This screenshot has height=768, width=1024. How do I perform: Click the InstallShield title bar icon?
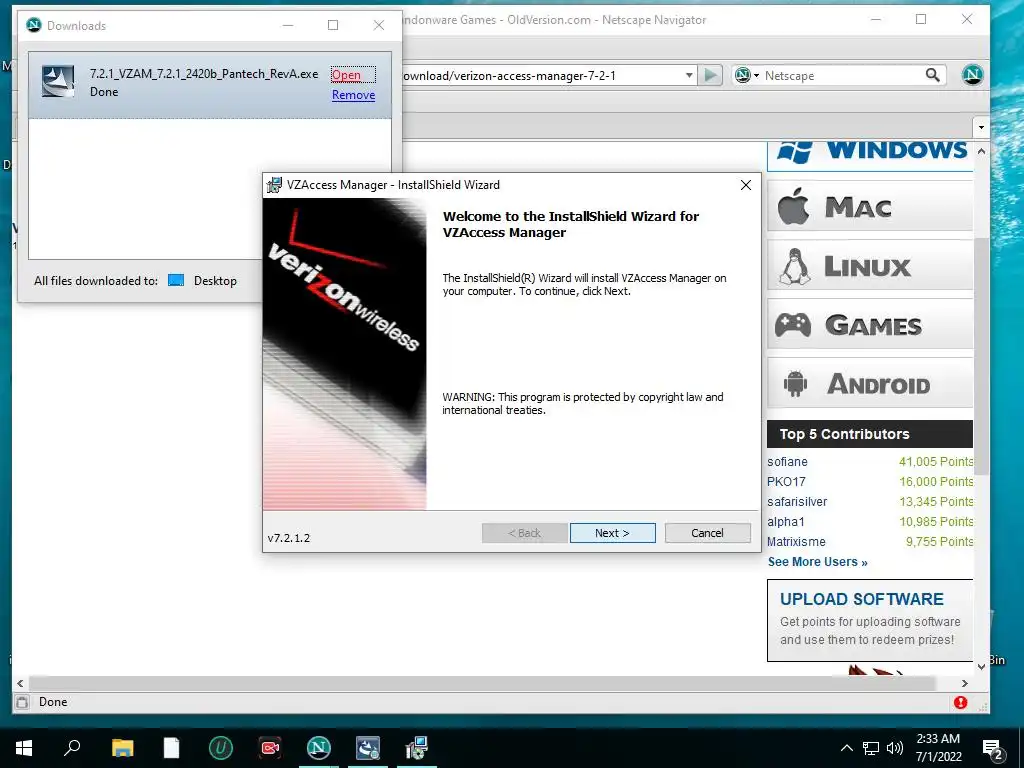274,185
